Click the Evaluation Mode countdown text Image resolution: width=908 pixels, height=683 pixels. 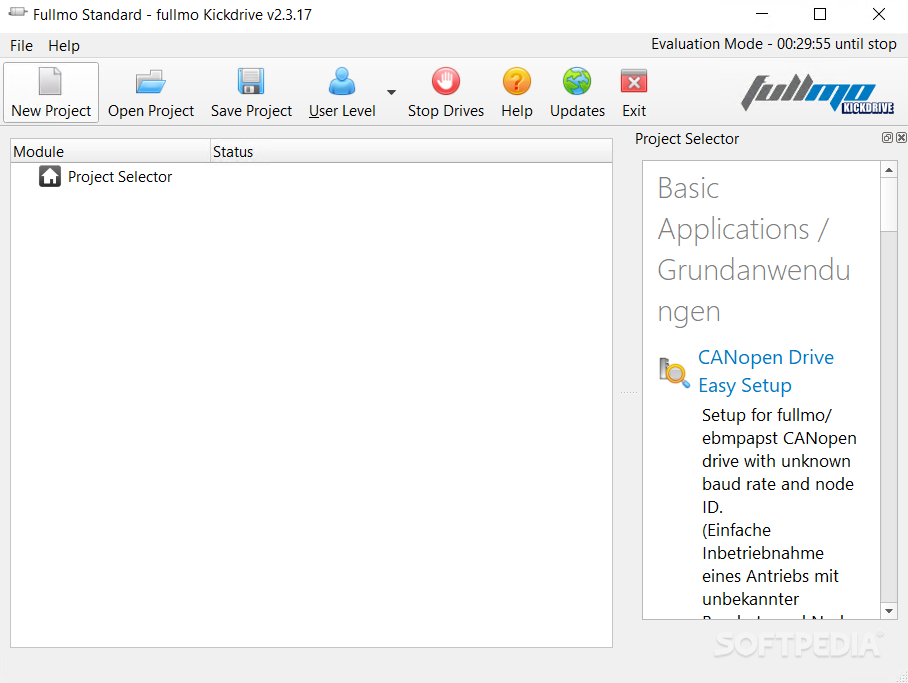click(x=774, y=44)
